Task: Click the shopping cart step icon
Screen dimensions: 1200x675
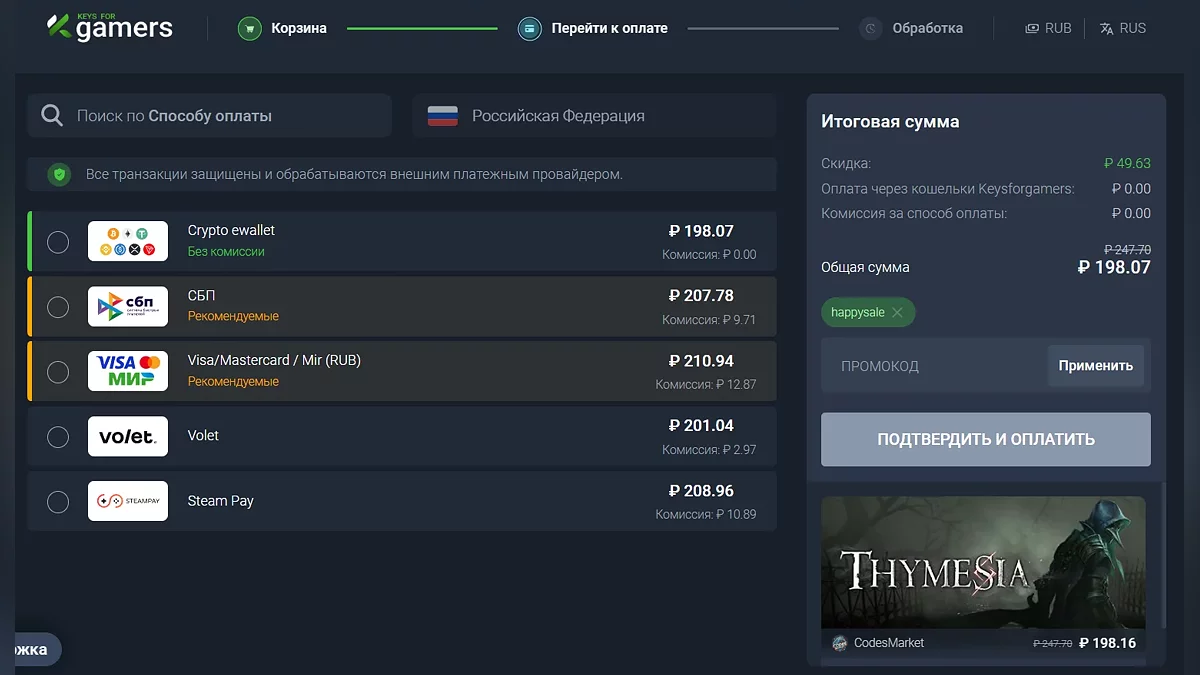Action: click(x=250, y=29)
